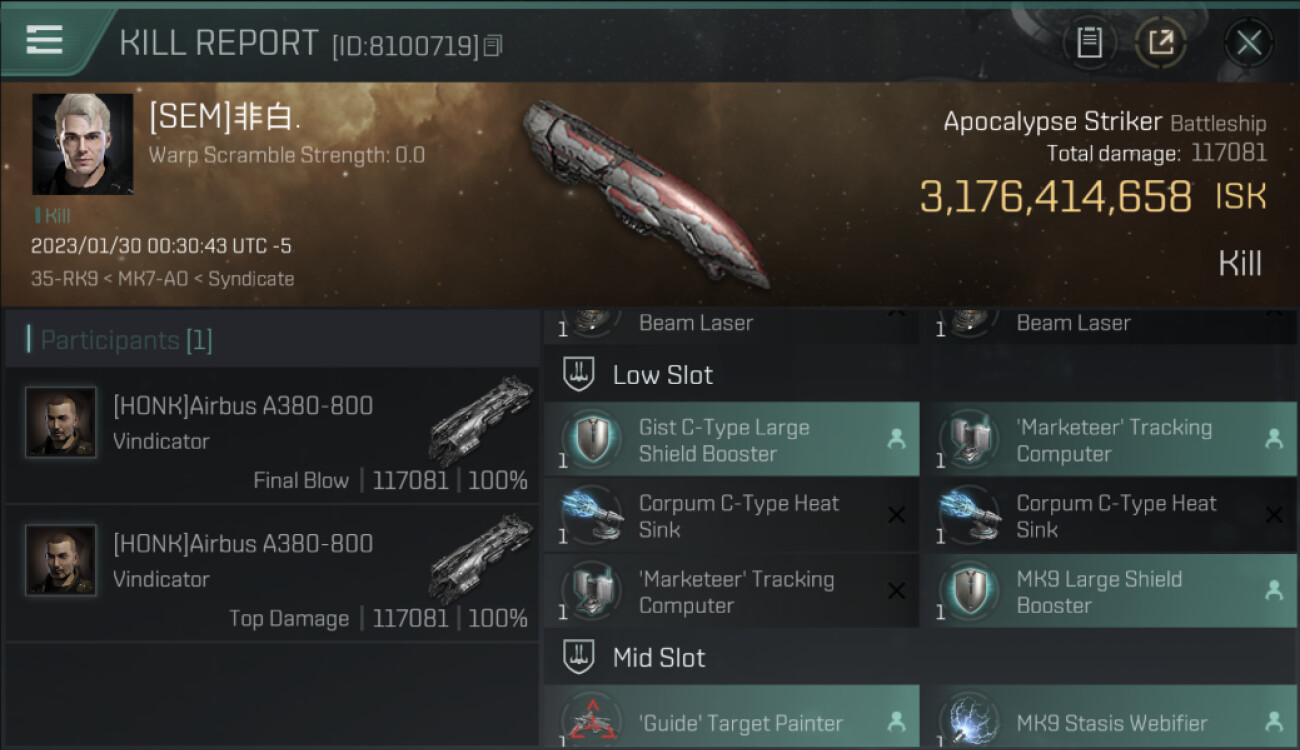This screenshot has height=750, width=1300.
Task: Click the Apocalypse Striker ship image
Action: pos(645,190)
